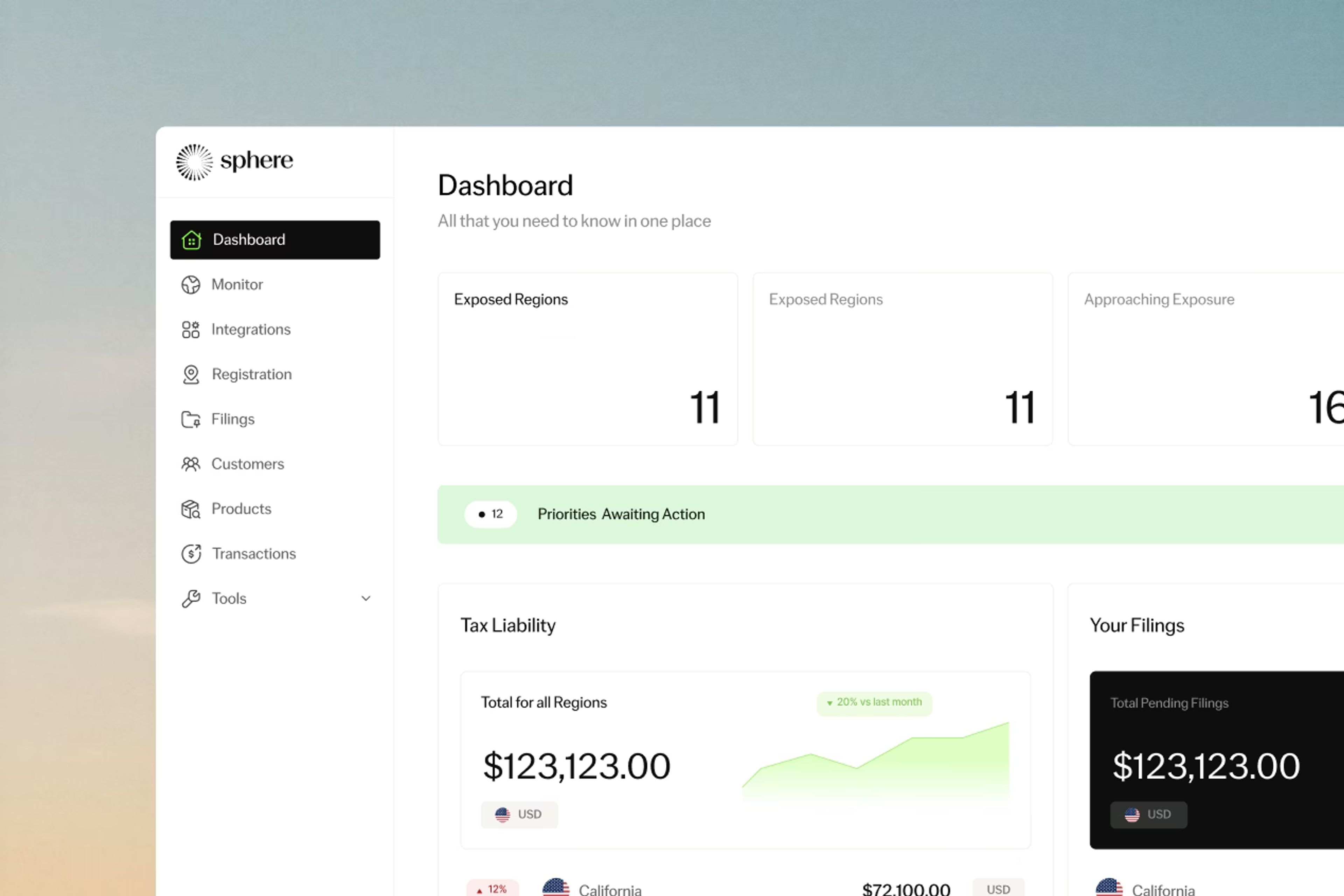Click the Tools wrench icon
Viewport: 1344px width, 896px height.
[x=191, y=599]
